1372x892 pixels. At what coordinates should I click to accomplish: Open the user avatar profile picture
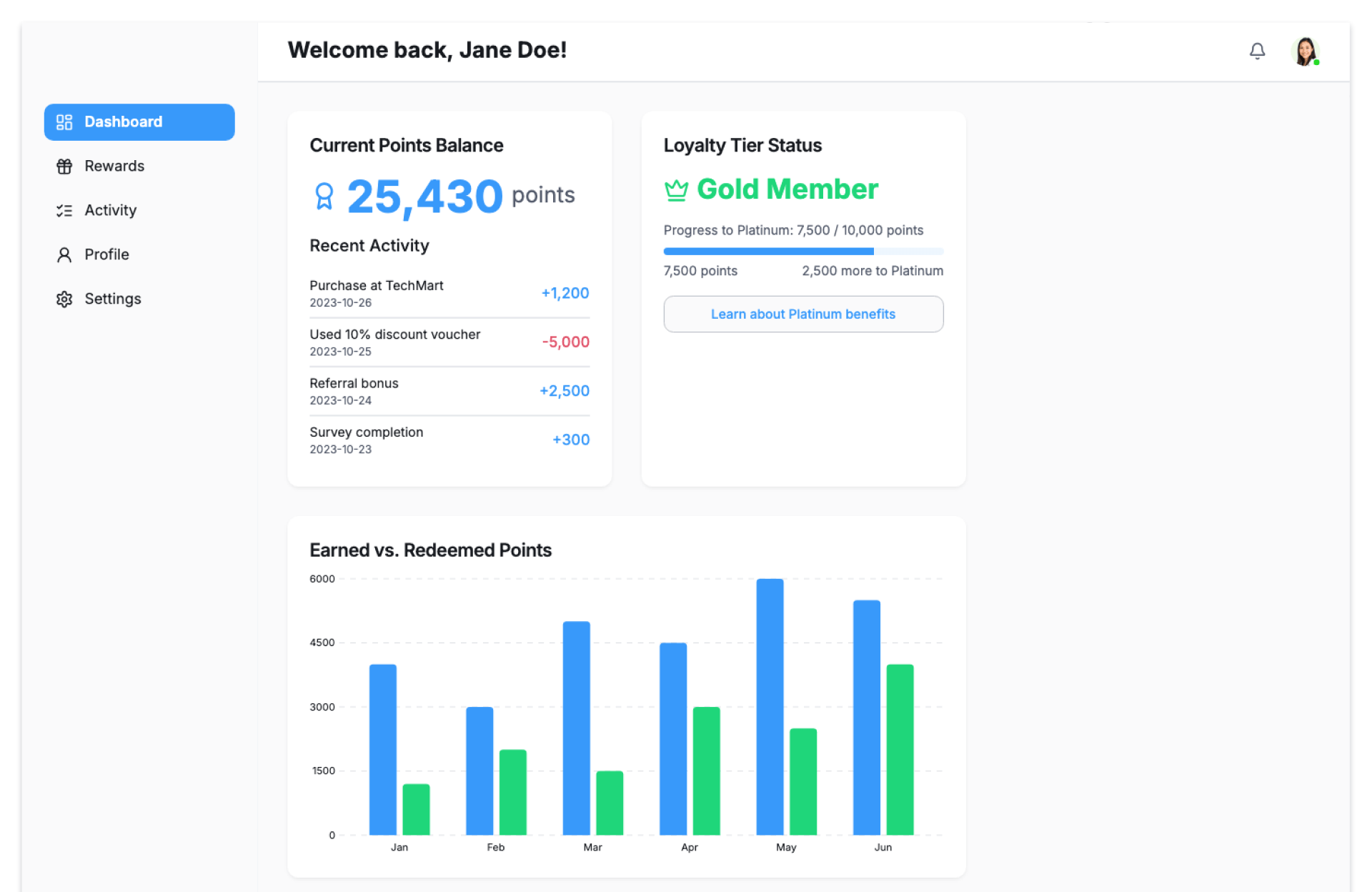[1306, 51]
